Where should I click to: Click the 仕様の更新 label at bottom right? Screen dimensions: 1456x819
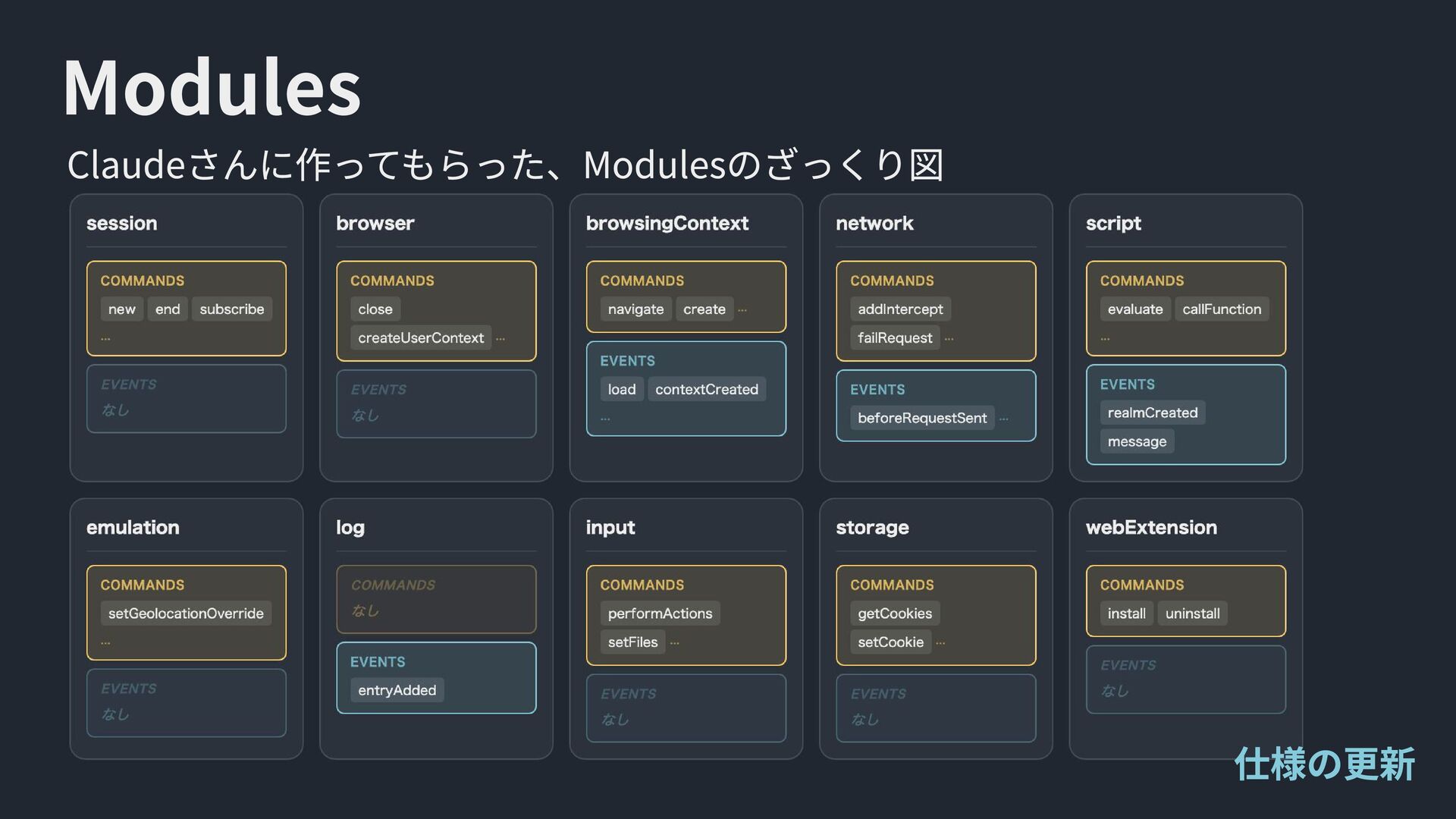click(x=1323, y=764)
